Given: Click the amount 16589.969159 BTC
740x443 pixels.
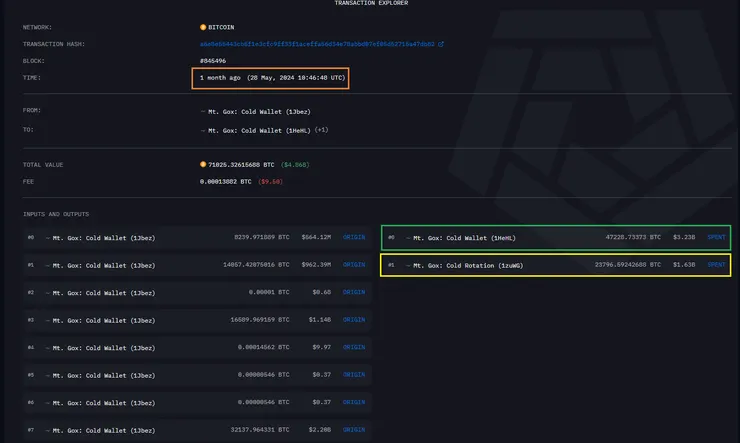Looking at the screenshot, I should coord(260,320).
